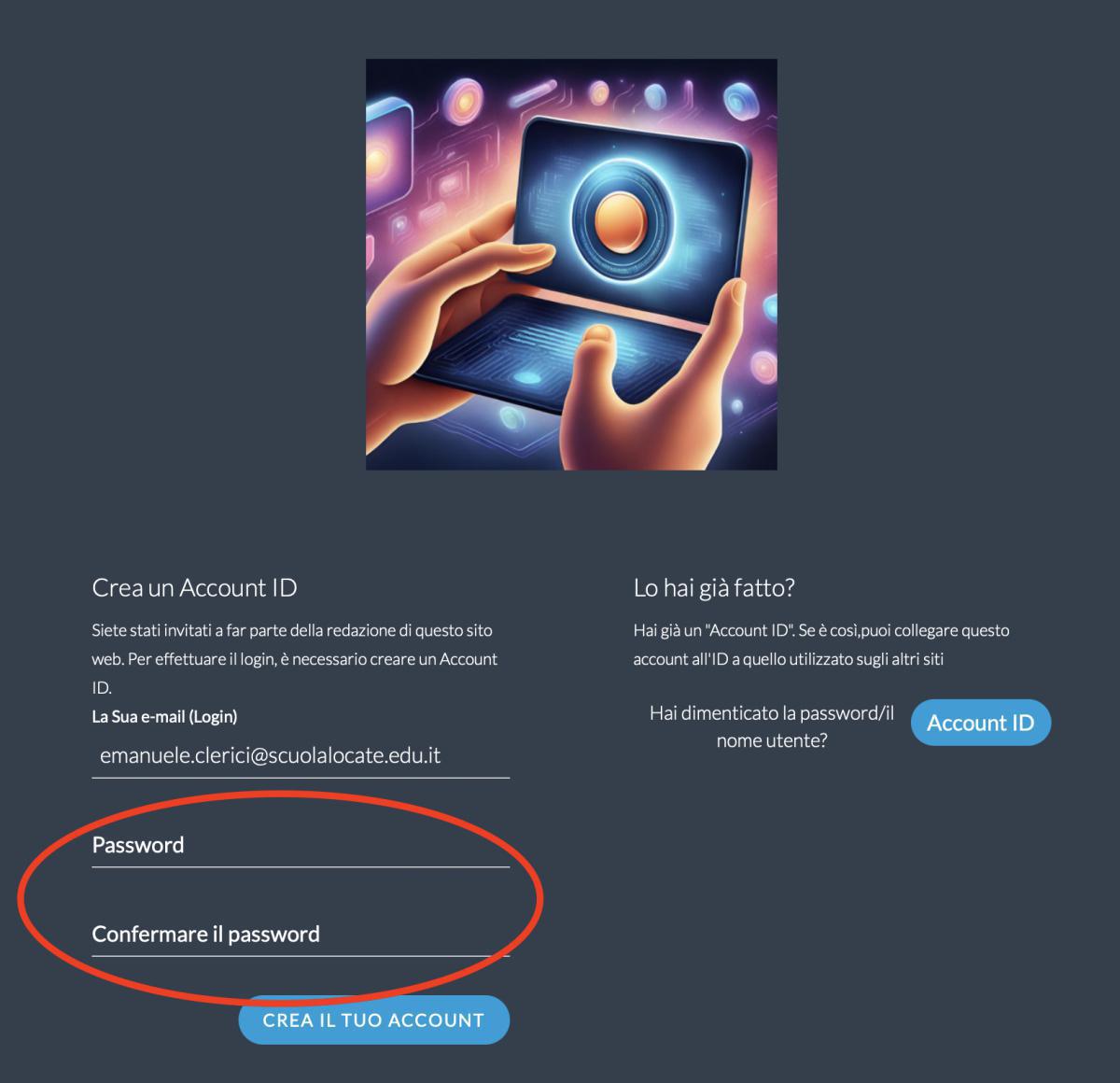
Task: Click the e-mail field showing emanuele.clerici@scuolalocate.edu.it
Action: 301,755
